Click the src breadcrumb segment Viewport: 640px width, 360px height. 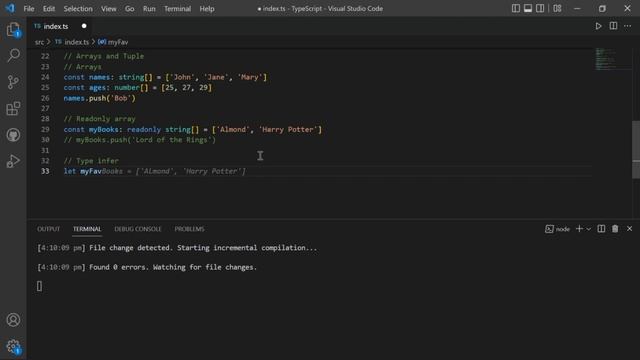pyautogui.click(x=39, y=42)
